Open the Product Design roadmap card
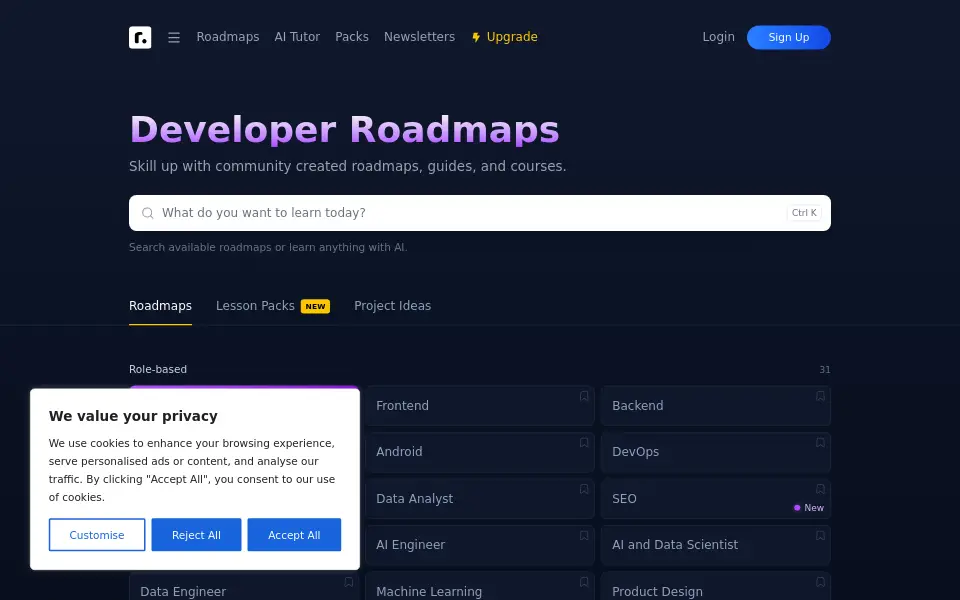Image resolution: width=960 pixels, height=600 pixels. pos(716,588)
